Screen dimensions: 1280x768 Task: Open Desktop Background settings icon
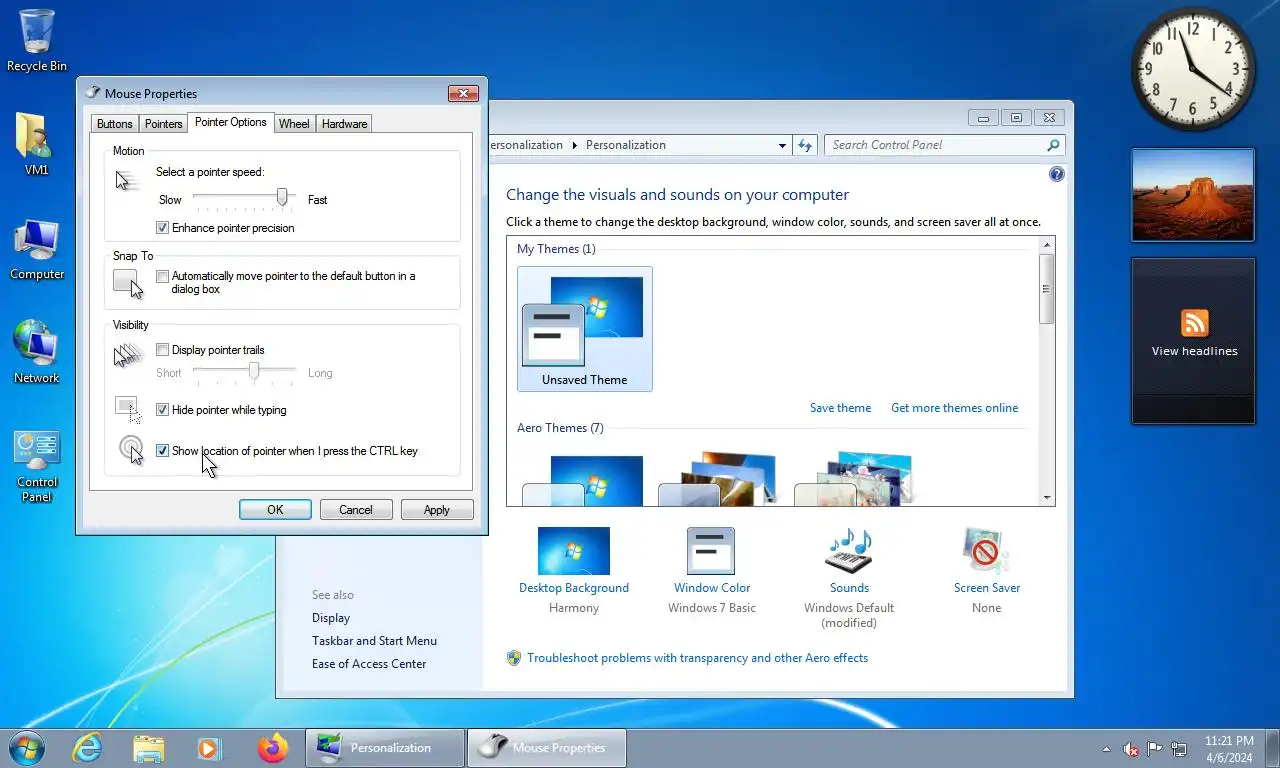(x=574, y=551)
